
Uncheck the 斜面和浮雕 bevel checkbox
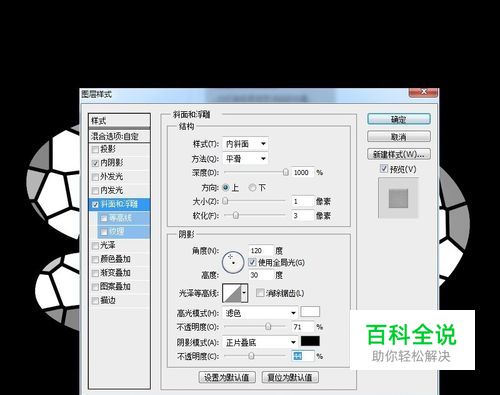tap(95, 204)
